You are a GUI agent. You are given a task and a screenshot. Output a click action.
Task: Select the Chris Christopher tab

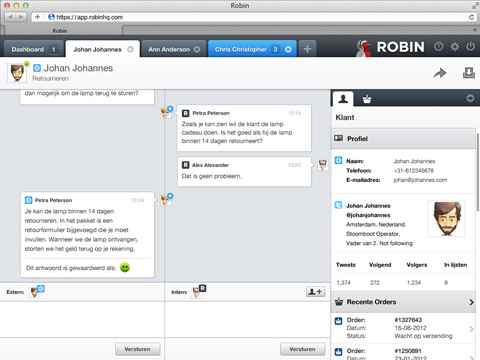click(x=252, y=49)
